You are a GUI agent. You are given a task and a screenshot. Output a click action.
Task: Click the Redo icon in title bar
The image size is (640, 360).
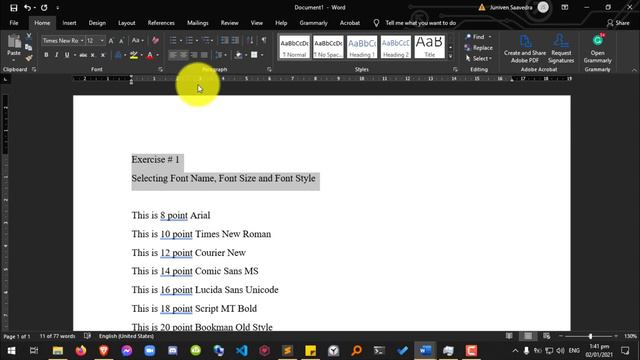point(44,8)
